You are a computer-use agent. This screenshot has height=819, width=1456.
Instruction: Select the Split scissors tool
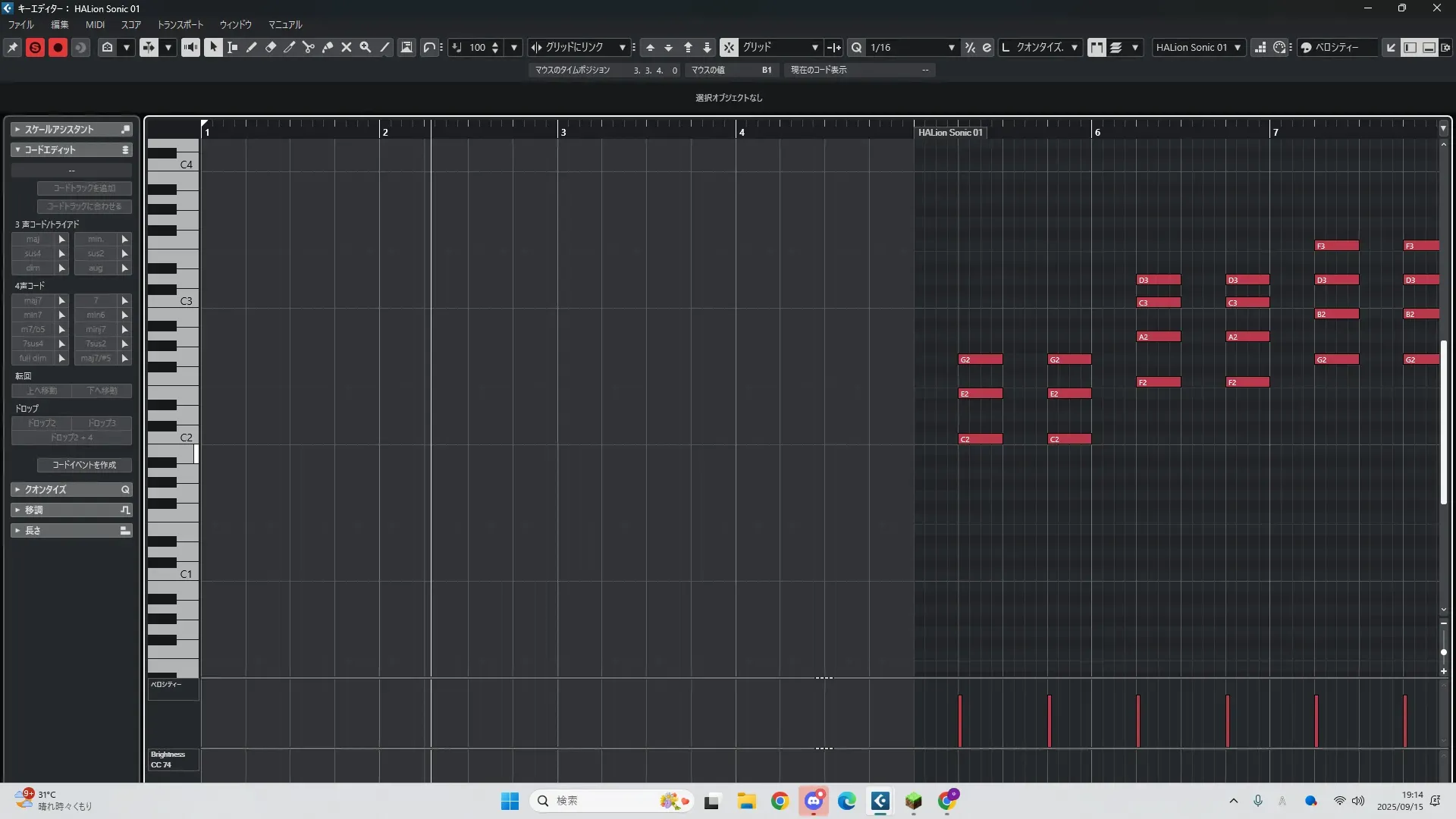(309, 47)
